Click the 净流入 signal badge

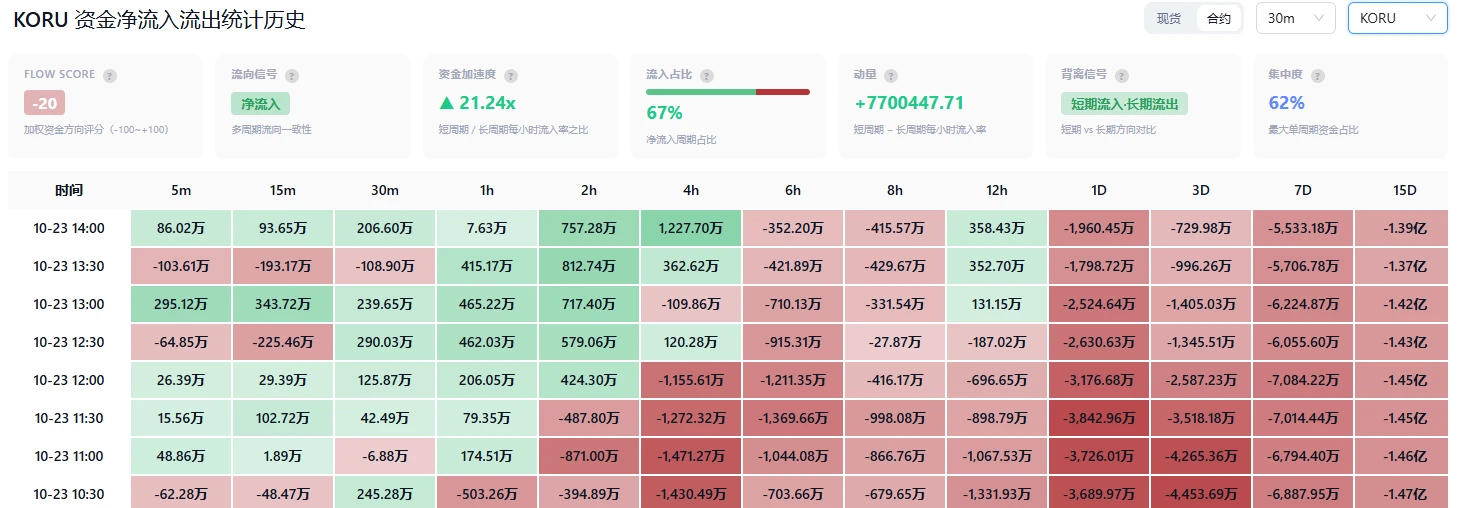(x=260, y=103)
